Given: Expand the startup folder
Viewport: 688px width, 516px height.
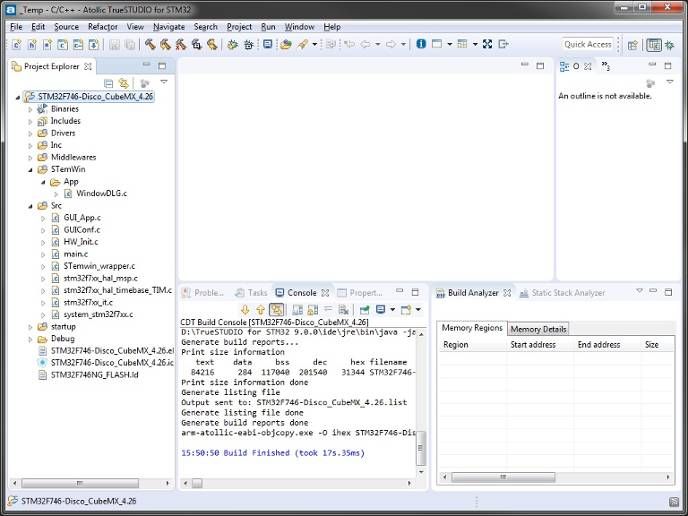Looking at the screenshot, I should 30,327.
